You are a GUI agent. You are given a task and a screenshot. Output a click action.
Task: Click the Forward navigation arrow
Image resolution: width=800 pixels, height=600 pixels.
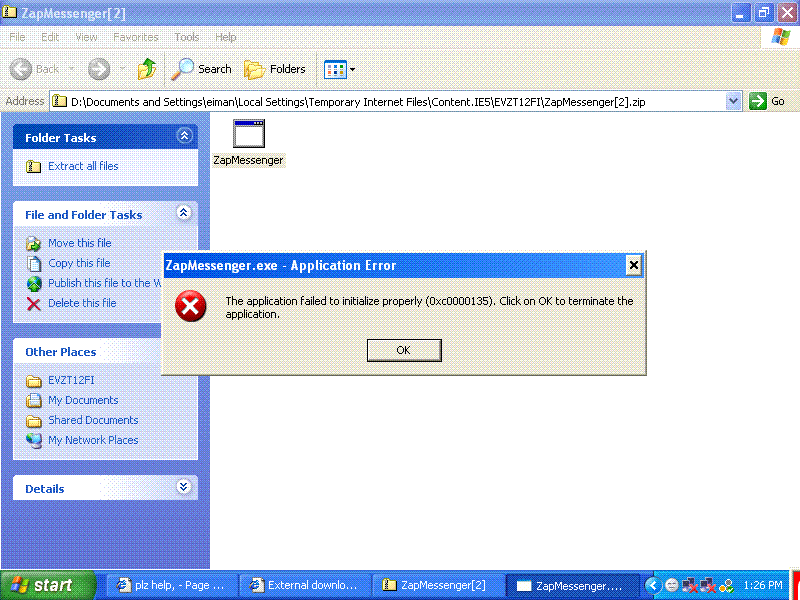point(99,69)
